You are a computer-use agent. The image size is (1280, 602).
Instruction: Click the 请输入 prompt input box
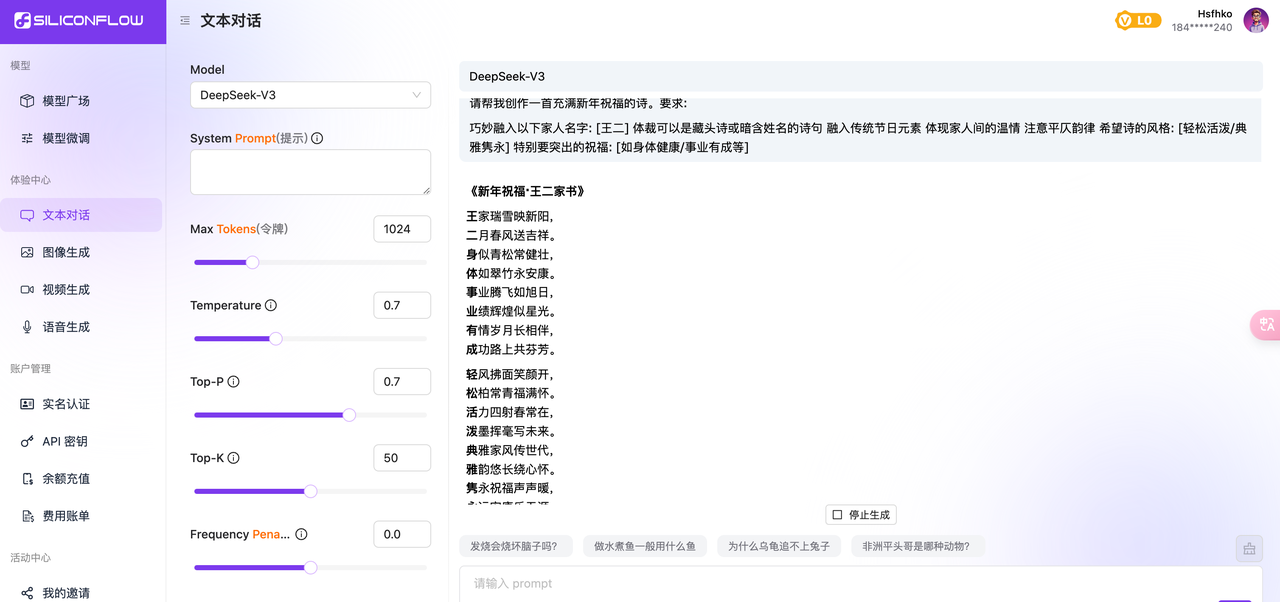(860, 584)
